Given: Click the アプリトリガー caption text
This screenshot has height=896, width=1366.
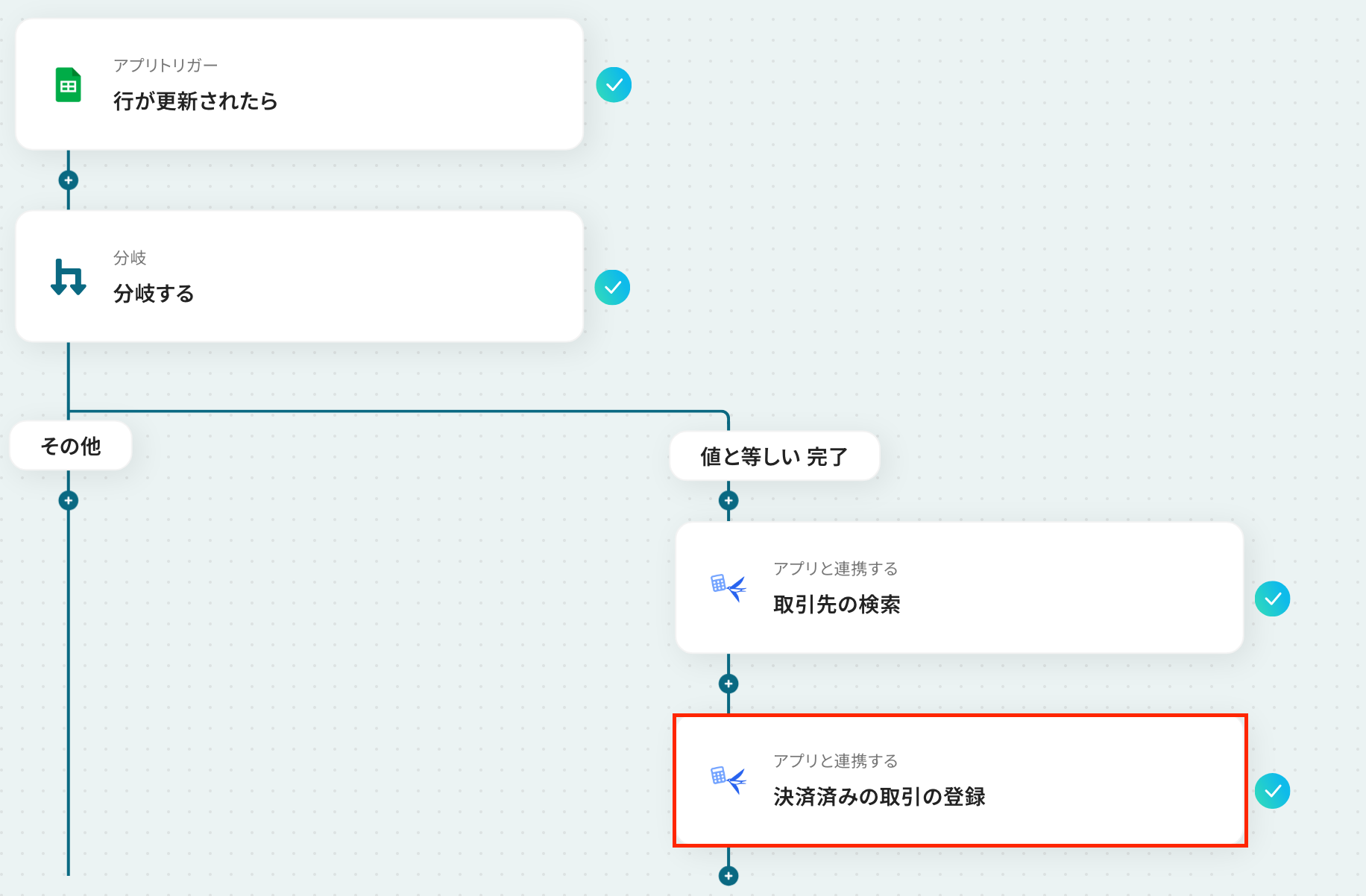Looking at the screenshot, I should coord(166,66).
